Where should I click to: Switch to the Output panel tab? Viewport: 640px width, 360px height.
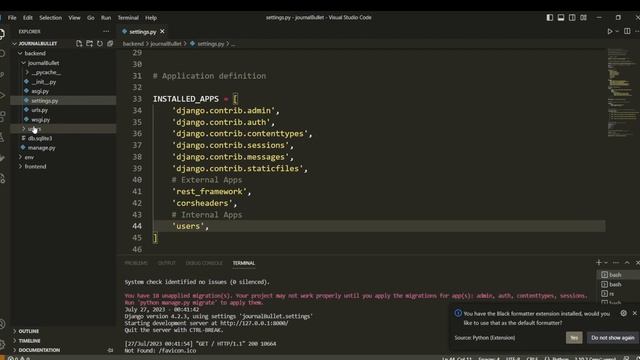click(x=167, y=263)
